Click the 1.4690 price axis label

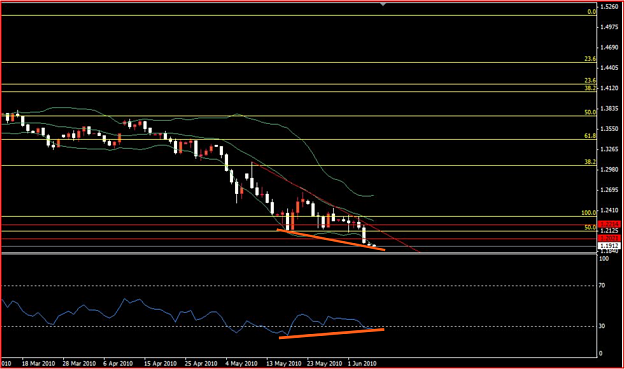point(609,47)
